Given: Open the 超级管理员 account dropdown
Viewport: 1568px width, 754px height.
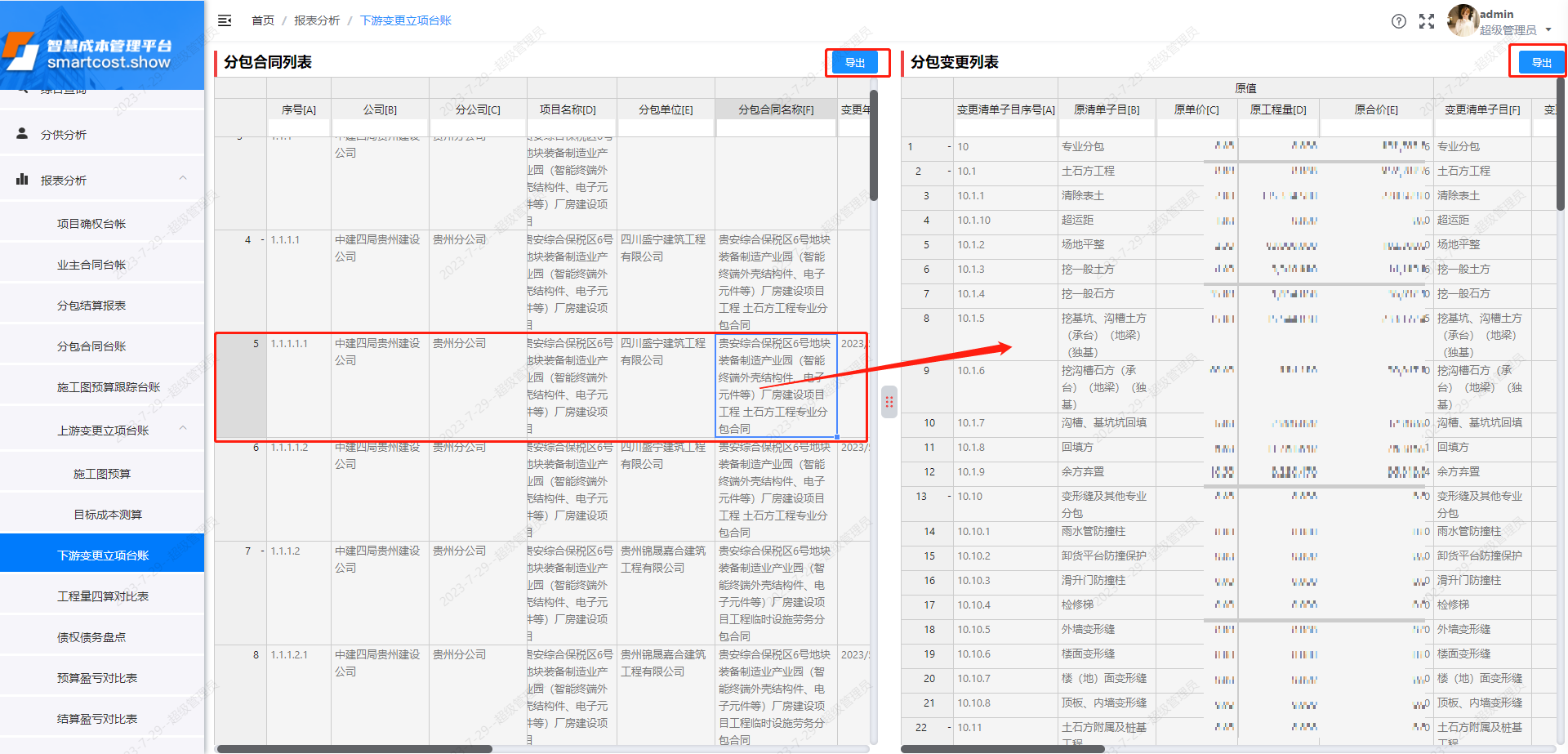Looking at the screenshot, I should (1516, 29).
